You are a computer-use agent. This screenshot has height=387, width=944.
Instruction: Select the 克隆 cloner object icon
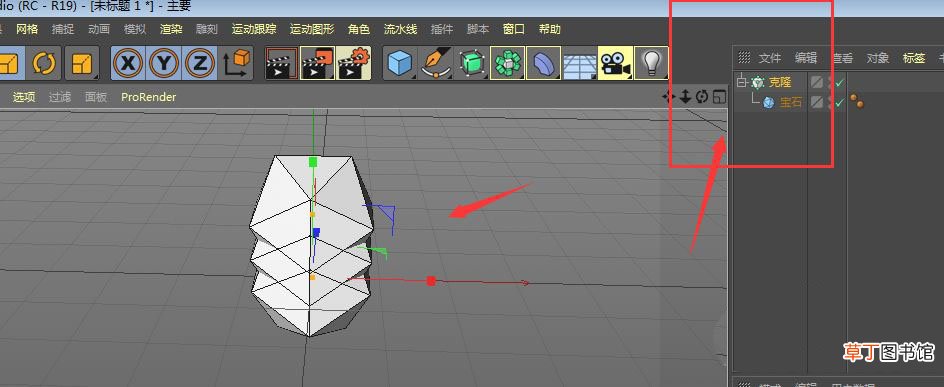click(x=757, y=82)
